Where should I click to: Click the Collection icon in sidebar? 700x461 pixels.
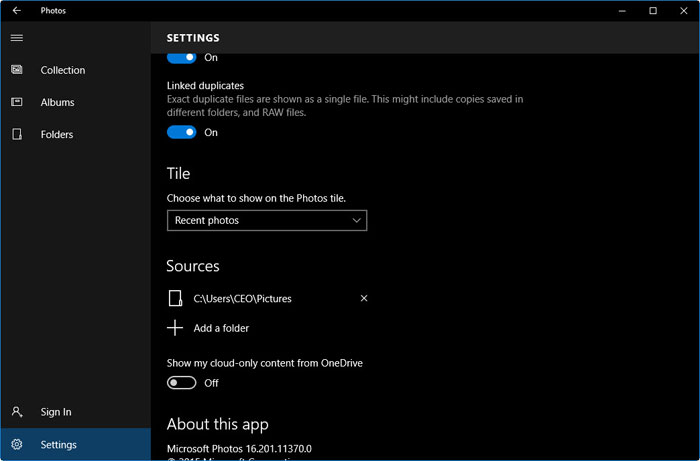17,70
